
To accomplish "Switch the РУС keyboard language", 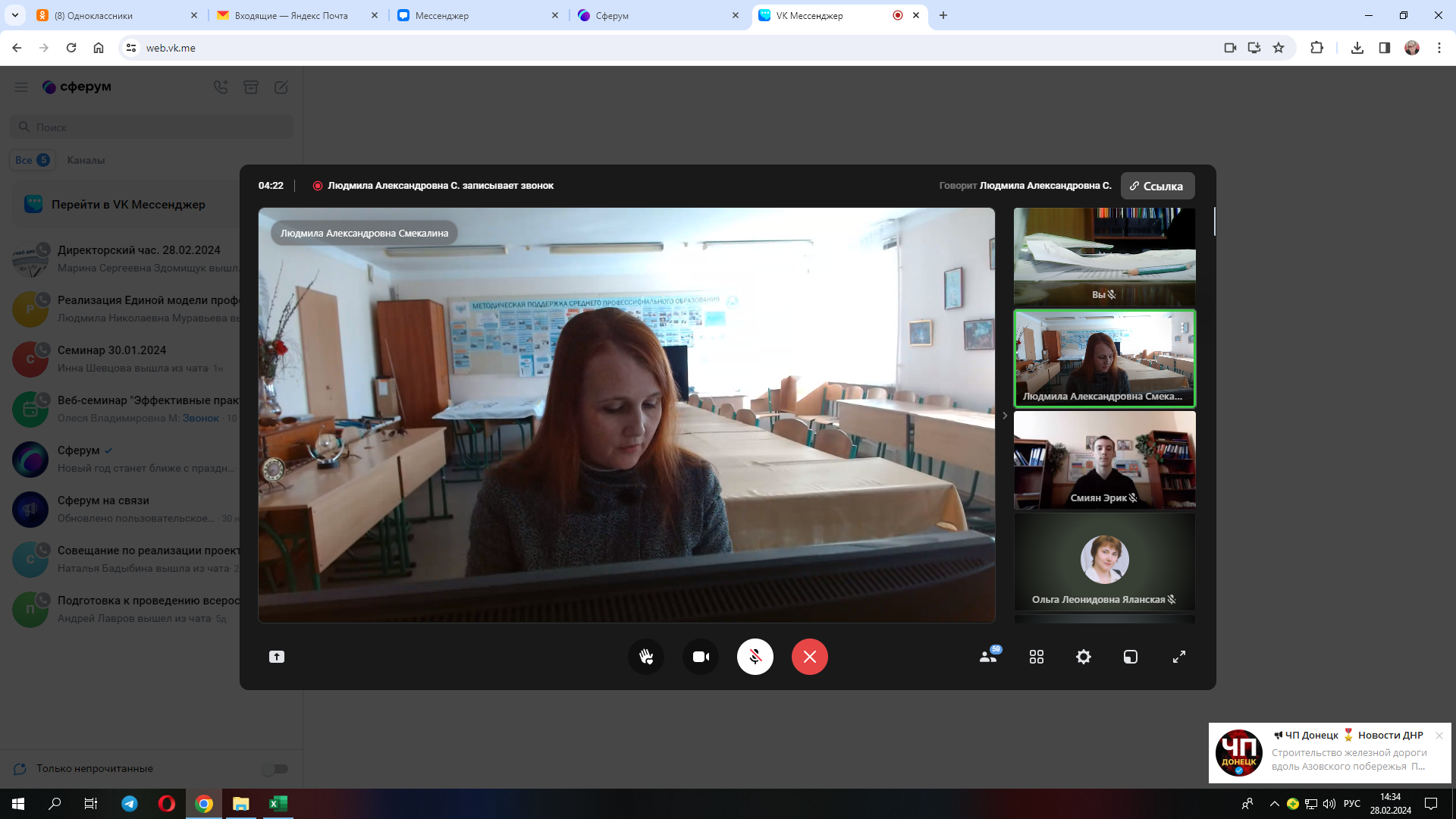I will 1352,804.
